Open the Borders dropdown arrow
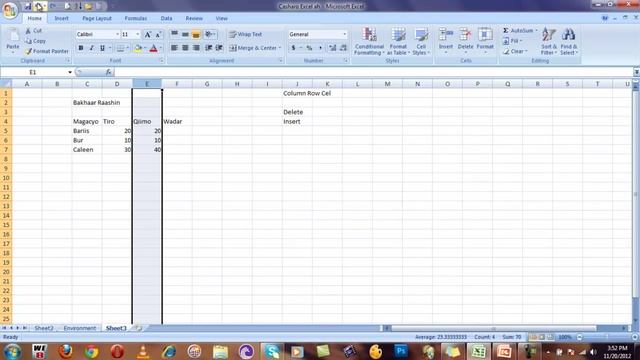 127,48
